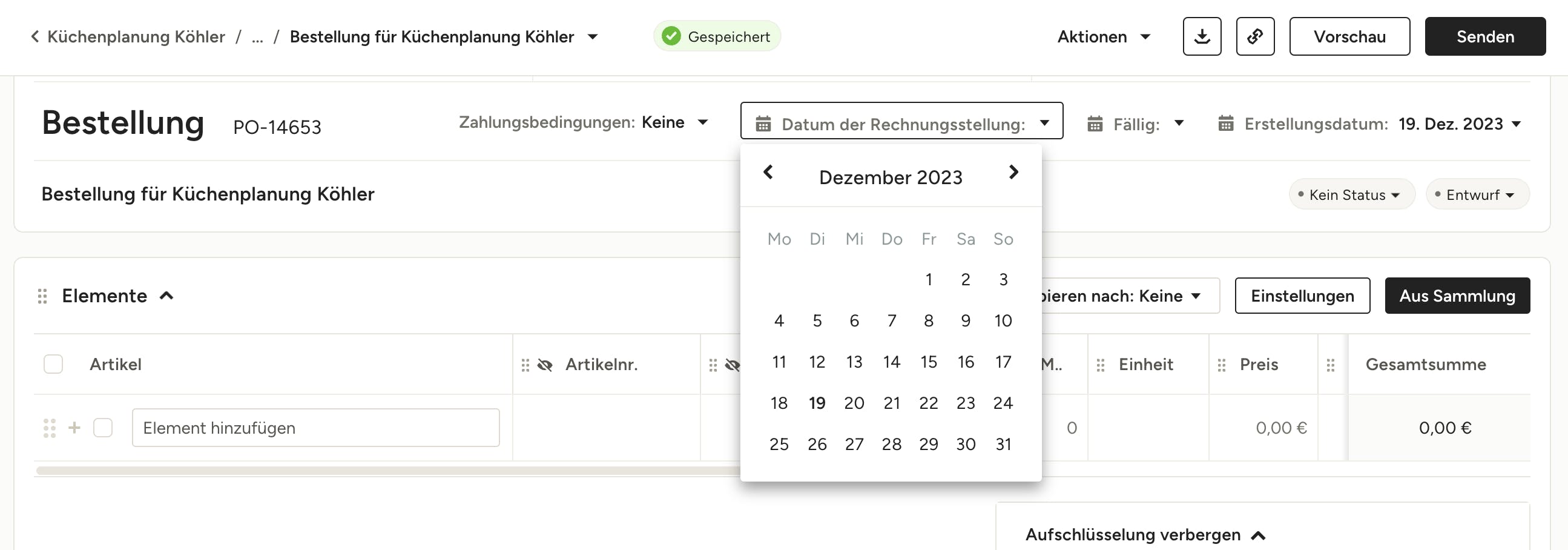Check the select-all Artikel checkbox

(x=53, y=364)
